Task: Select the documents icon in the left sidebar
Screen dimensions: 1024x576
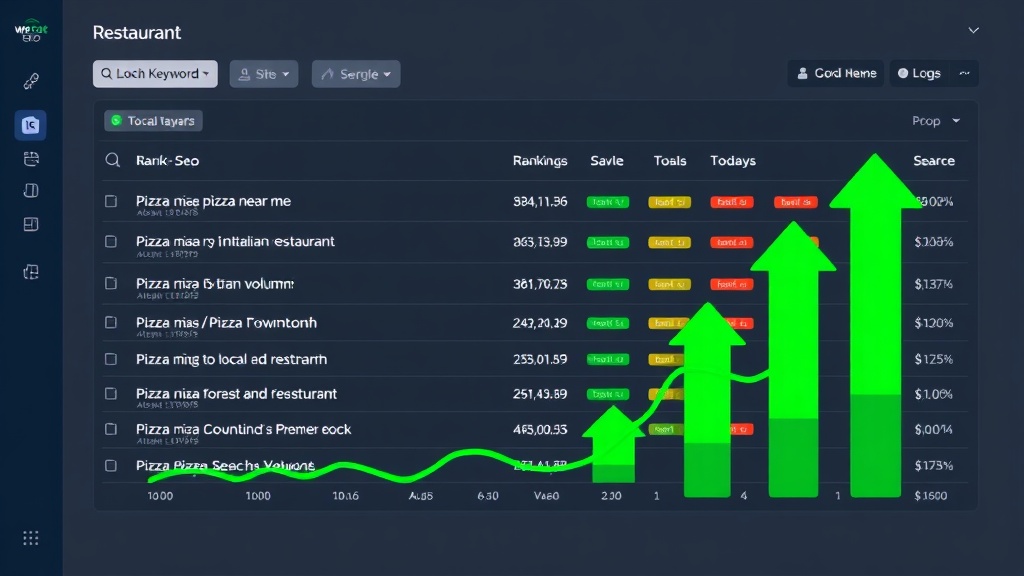Action: point(30,190)
